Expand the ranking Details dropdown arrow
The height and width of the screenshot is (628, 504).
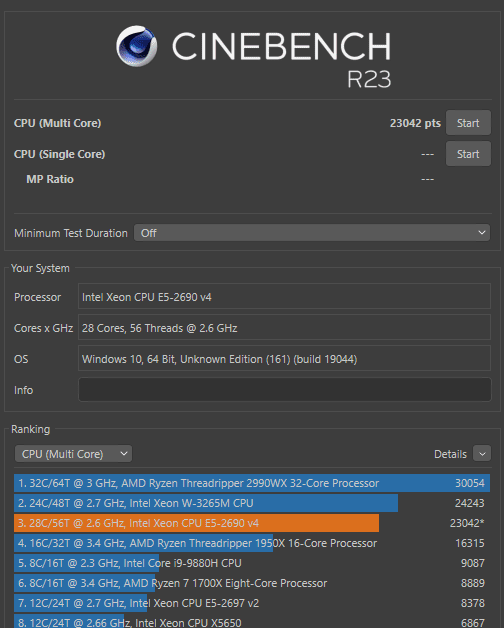[x=482, y=454]
